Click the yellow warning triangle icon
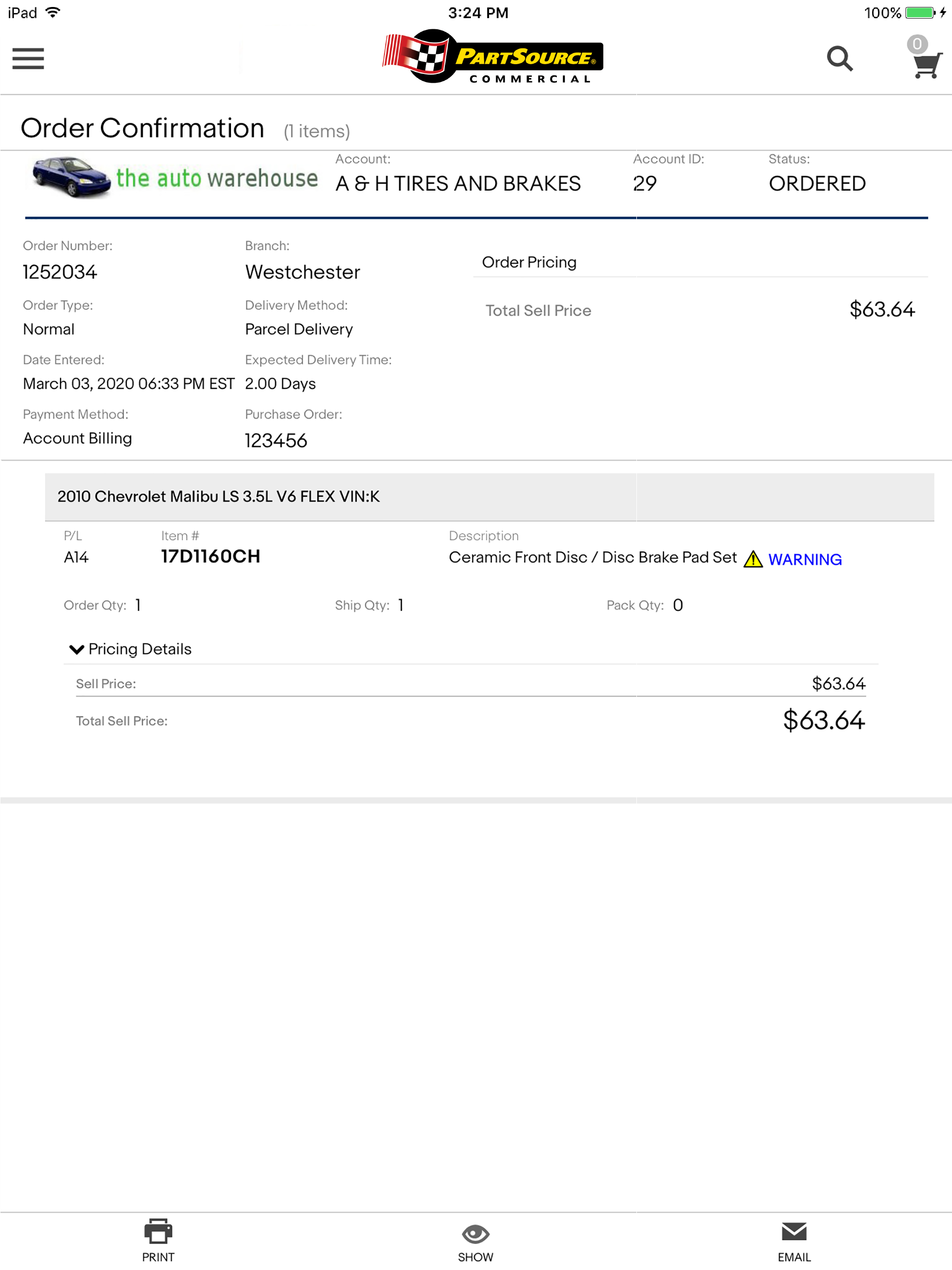The image size is (952, 1270). point(753,559)
